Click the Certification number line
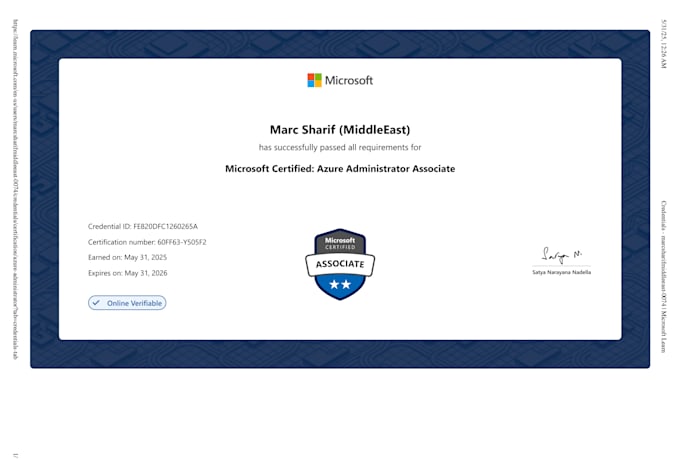680x459 pixels. coord(147,242)
